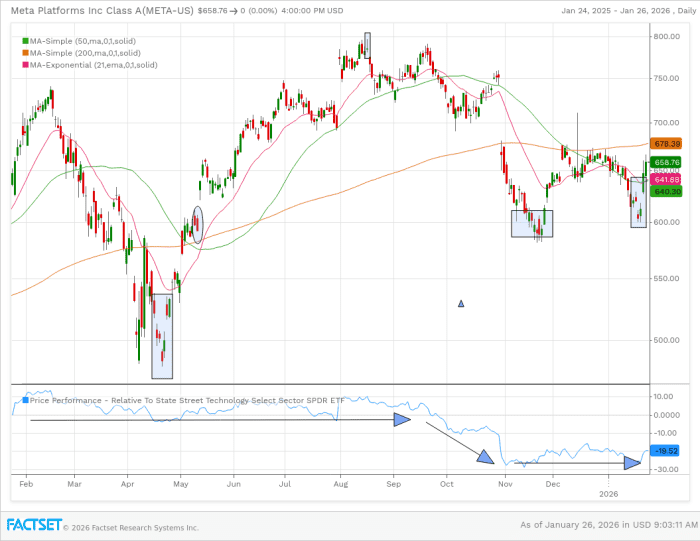Viewport: 700px width, 541px height.
Task: Click the Oct month label on time axis
Action: [447, 484]
